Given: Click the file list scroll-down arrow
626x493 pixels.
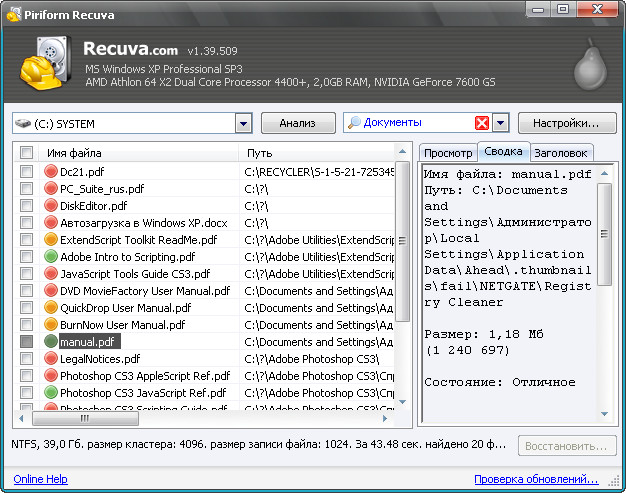Looking at the screenshot, I should coord(402,402).
